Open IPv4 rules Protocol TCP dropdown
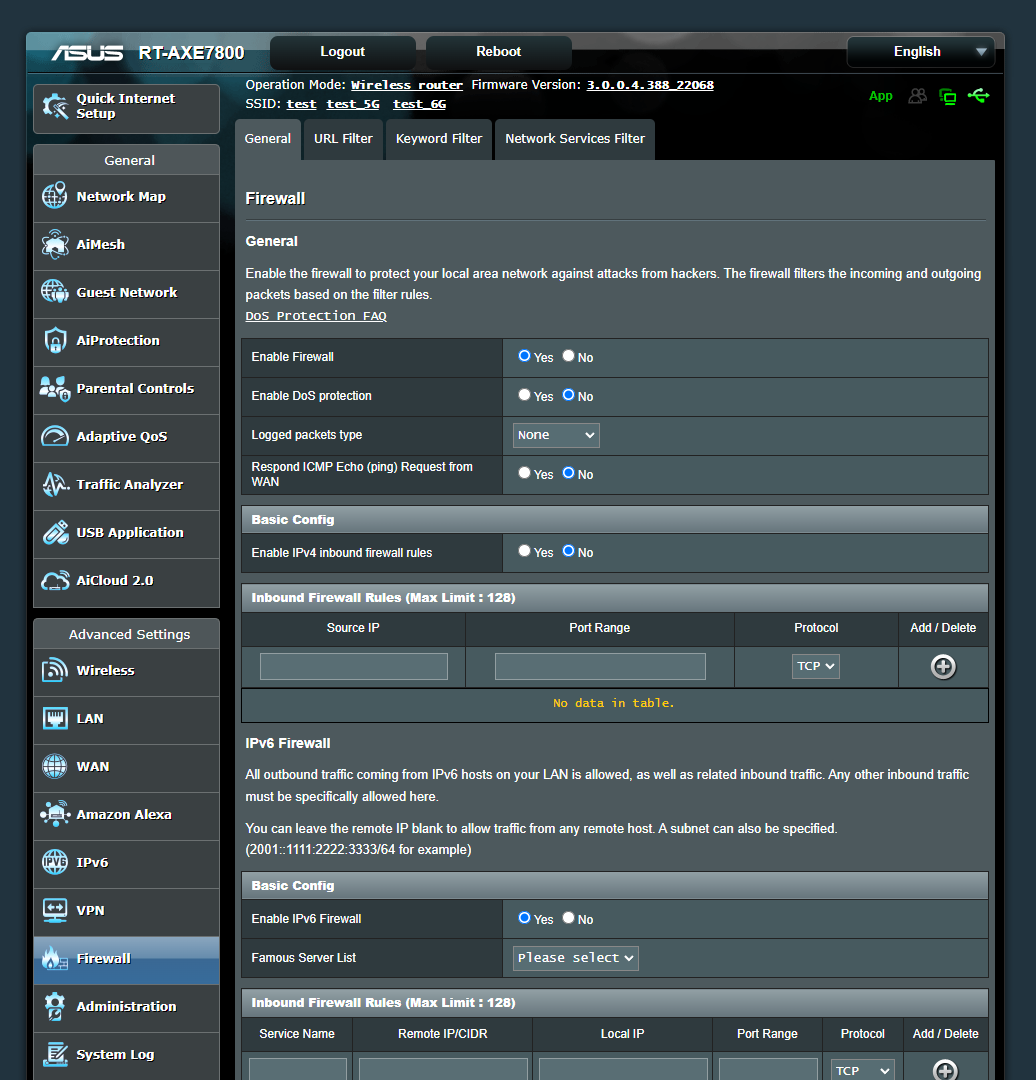 tap(816, 666)
